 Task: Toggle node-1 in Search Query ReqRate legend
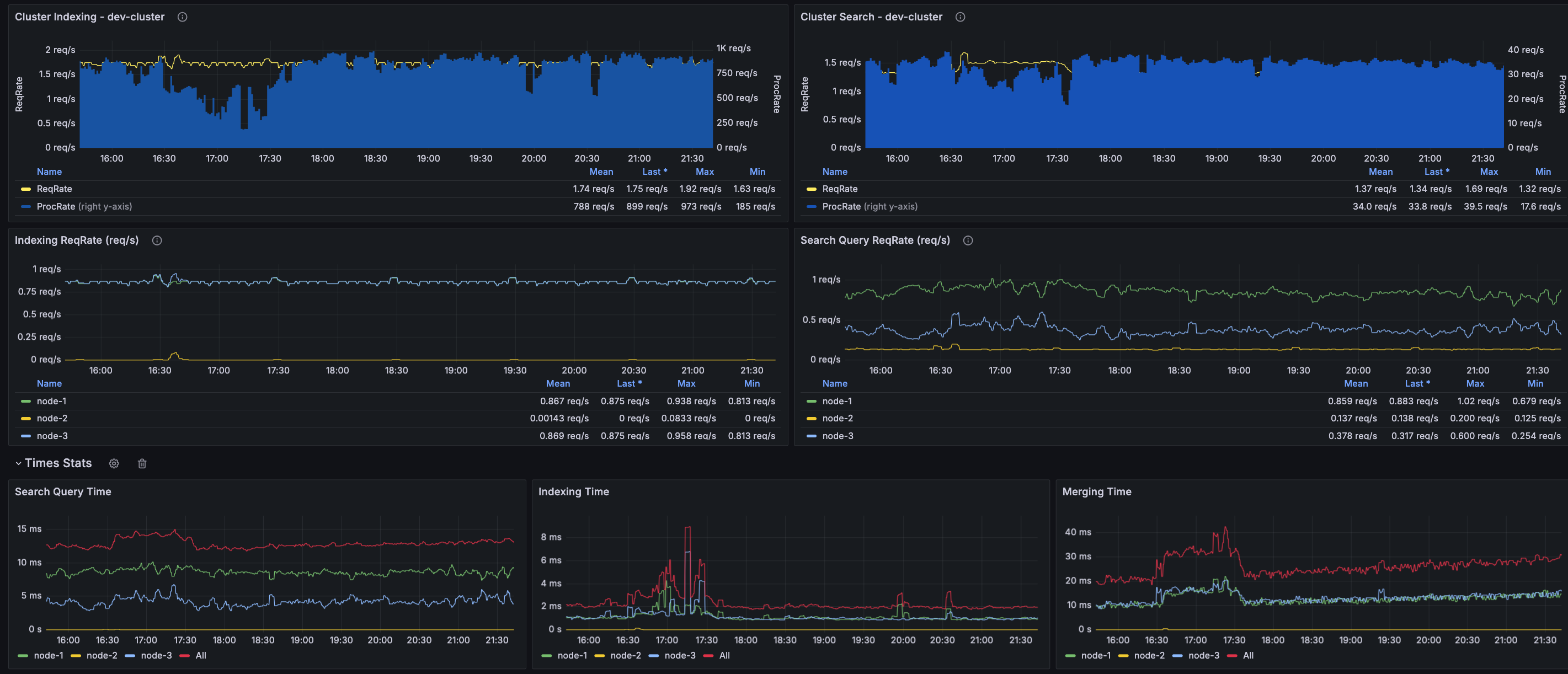(x=837, y=402)
